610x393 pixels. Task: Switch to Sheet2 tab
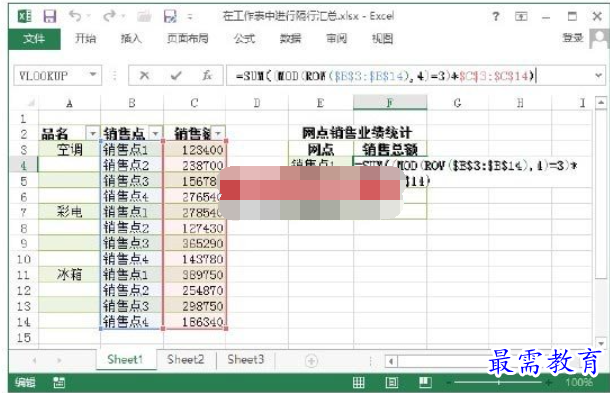[x=186, y=360]
